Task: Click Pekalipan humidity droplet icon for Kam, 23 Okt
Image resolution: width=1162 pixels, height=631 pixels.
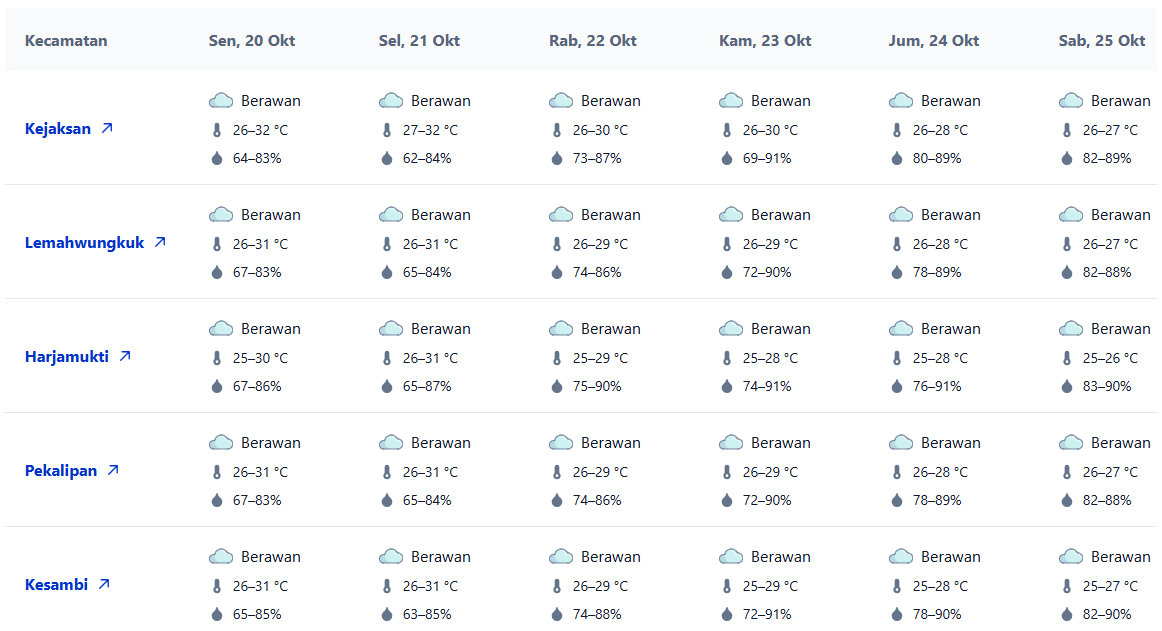Action: 727,500
